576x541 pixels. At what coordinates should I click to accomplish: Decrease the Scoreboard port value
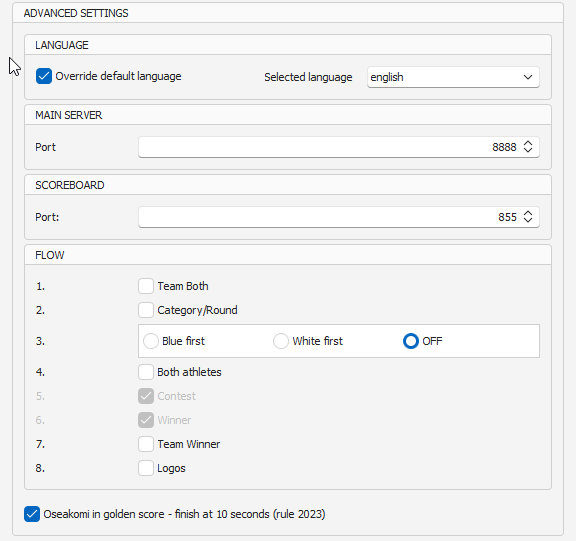point(528,220)
